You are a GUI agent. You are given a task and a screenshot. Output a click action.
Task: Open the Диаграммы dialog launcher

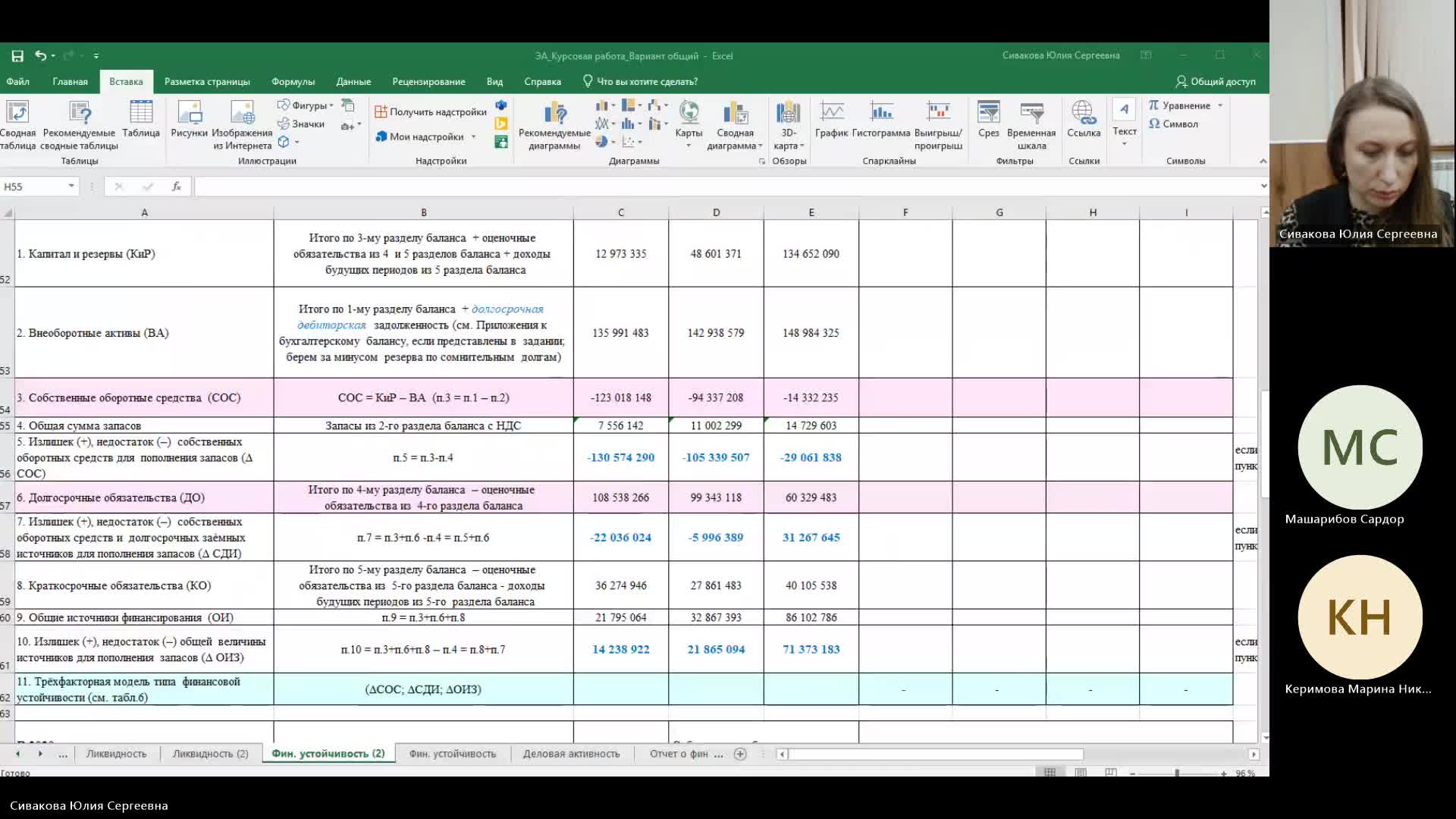[761, 162]
